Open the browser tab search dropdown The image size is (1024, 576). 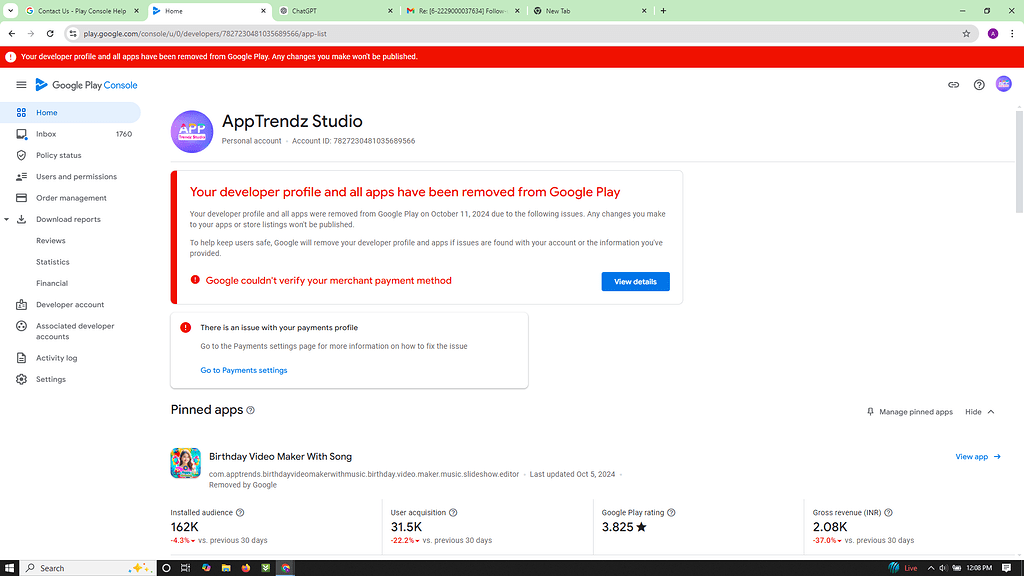pyautogui.click(x=10, y=11)
